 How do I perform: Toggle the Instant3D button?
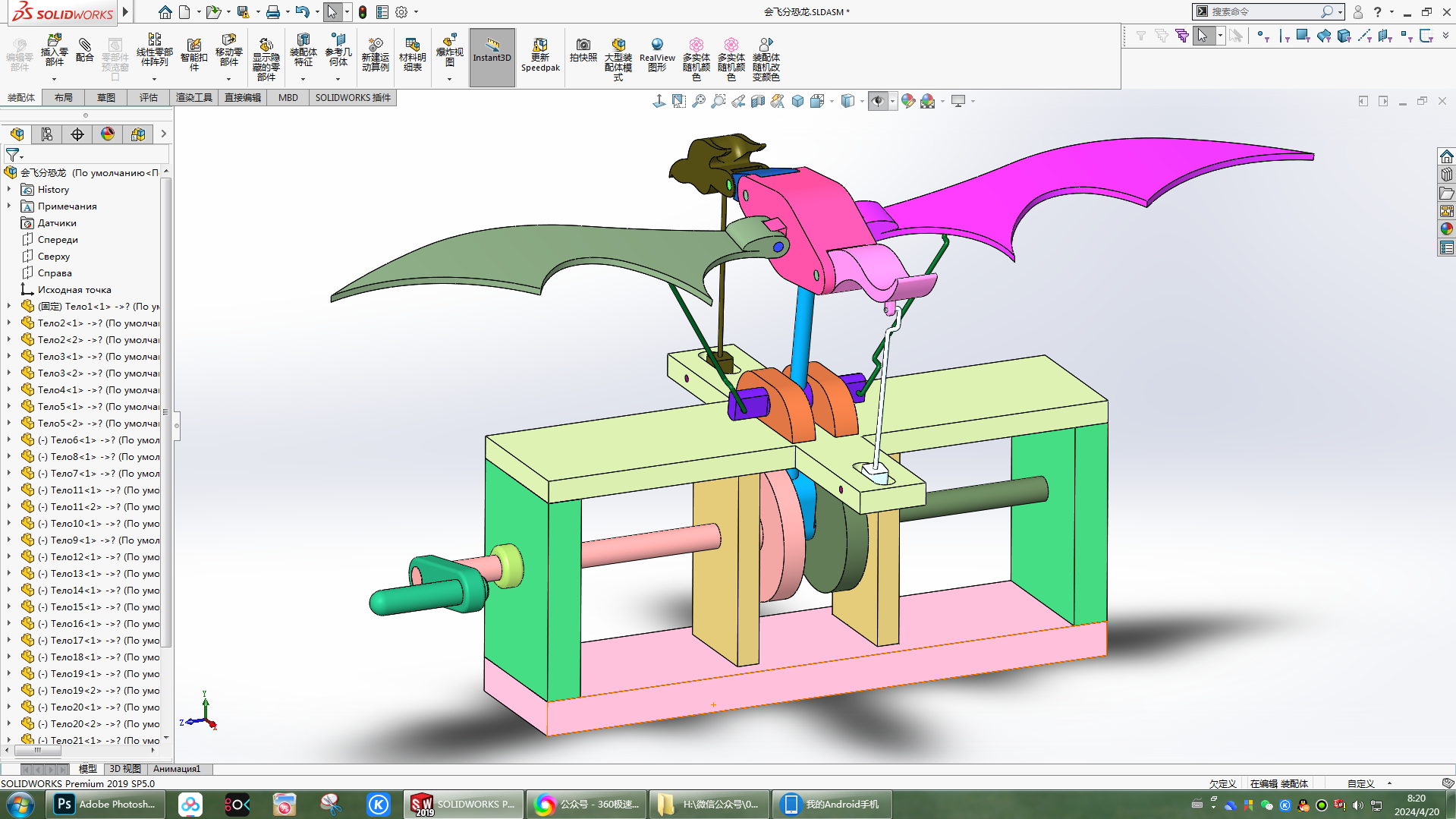(x=492, y=58)
